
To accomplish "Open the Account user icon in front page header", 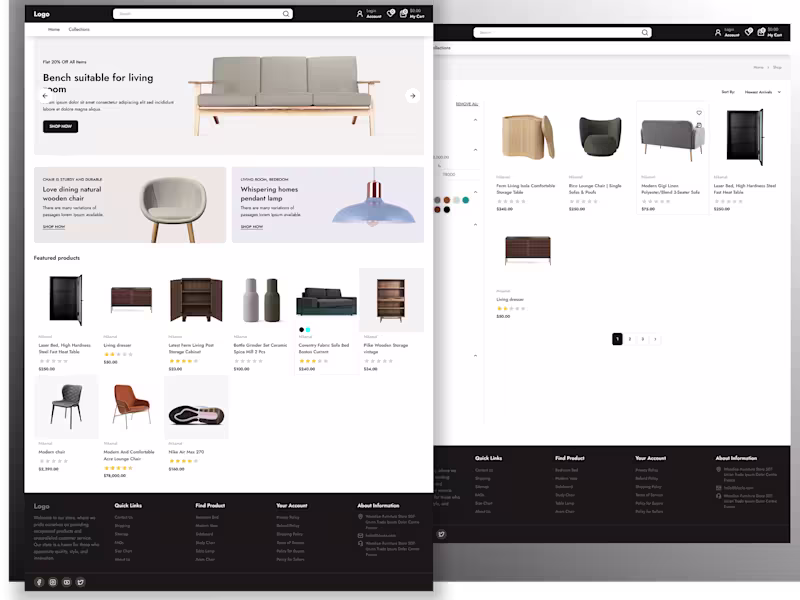I will pos(360,14).
